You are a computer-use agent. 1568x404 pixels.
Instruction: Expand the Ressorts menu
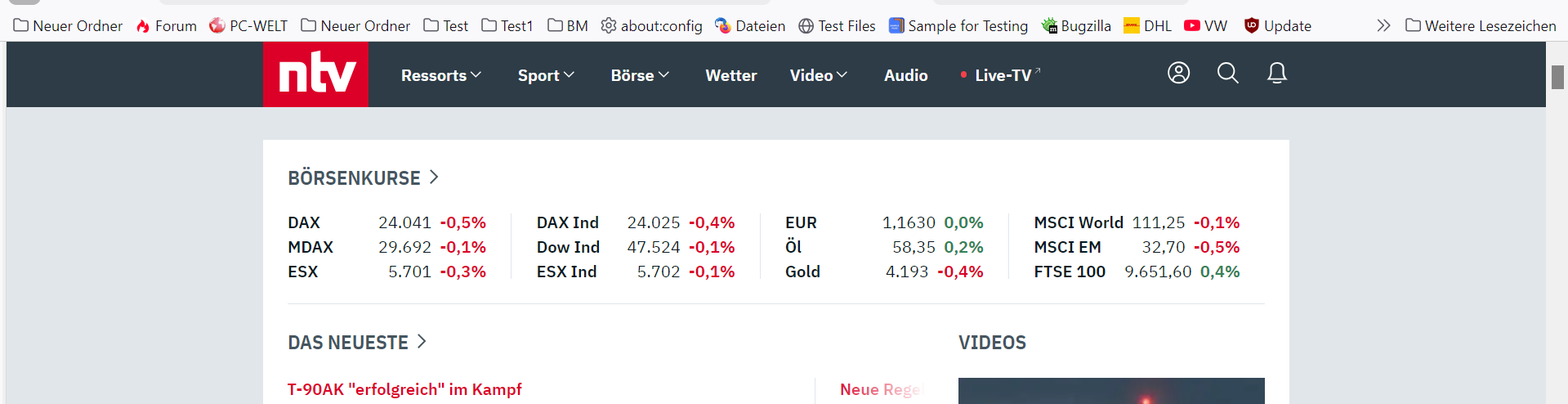coord(441,75)
